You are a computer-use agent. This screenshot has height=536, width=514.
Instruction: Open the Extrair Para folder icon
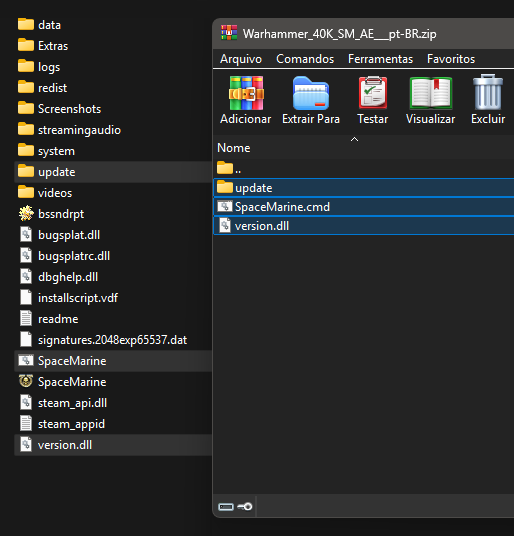[x=311, y=93]
